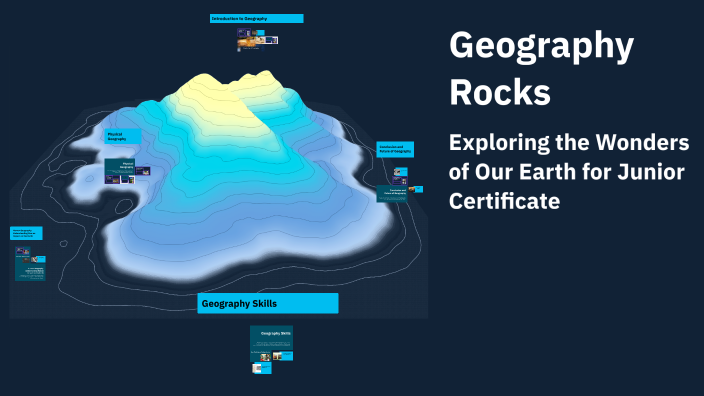The image size is (704, 396).
Task: Open Conclusion and Future of Geography label
Action: [x=395, y=149]
